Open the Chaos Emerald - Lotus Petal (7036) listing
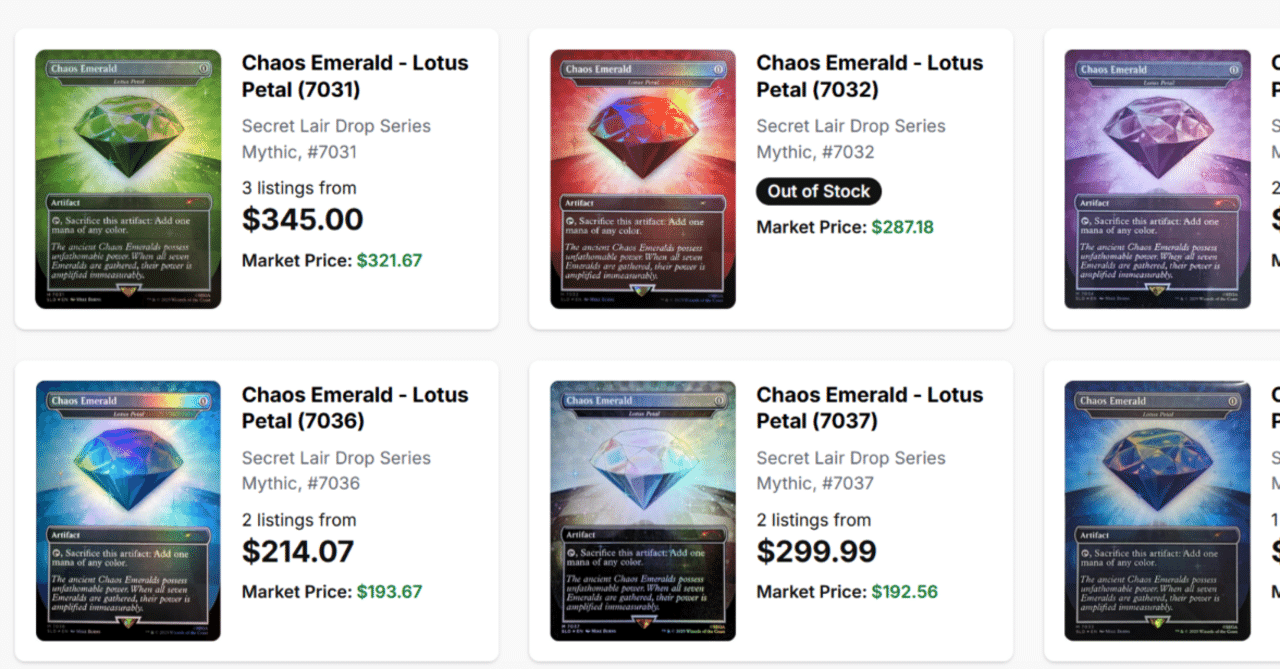The width and height of the screenshot is (1280, 669). click(355, 408)
